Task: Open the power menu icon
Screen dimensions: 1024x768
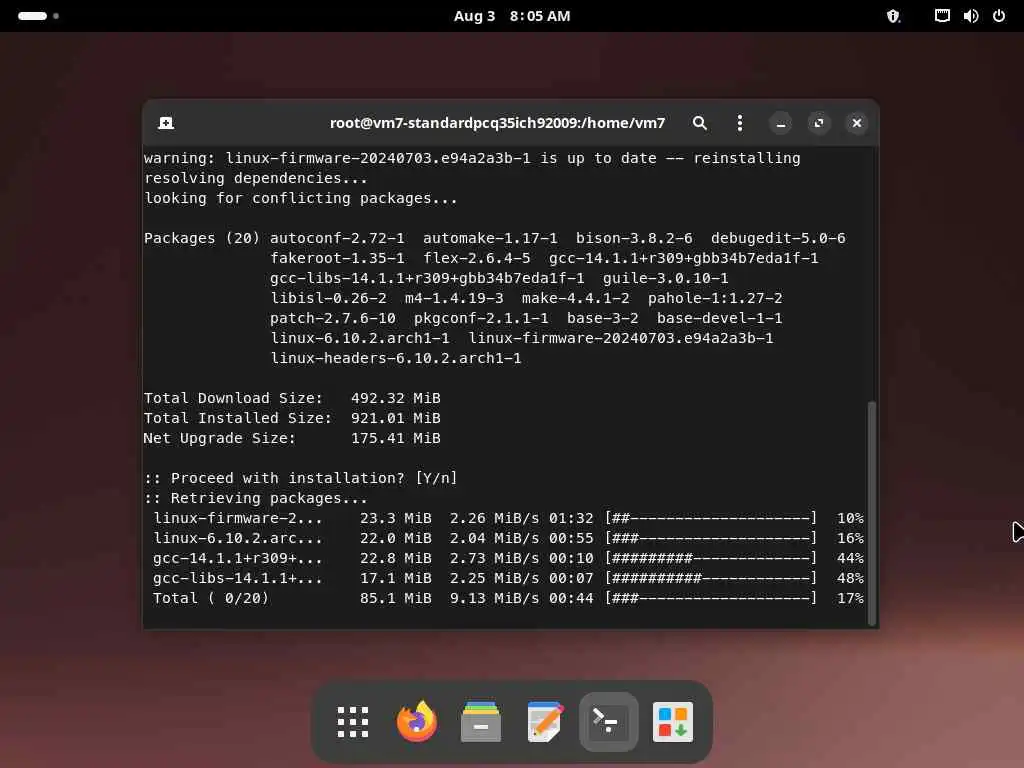Action: pos(999,16)
